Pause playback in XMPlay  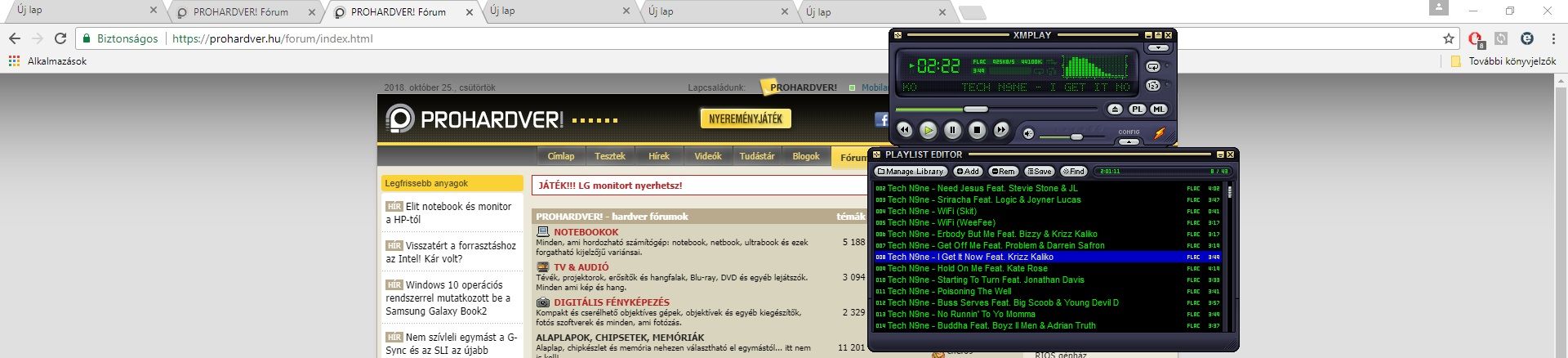952,130
